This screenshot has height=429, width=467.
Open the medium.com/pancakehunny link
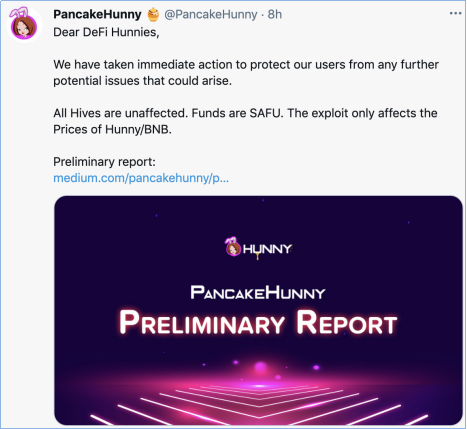pos(141,178)
